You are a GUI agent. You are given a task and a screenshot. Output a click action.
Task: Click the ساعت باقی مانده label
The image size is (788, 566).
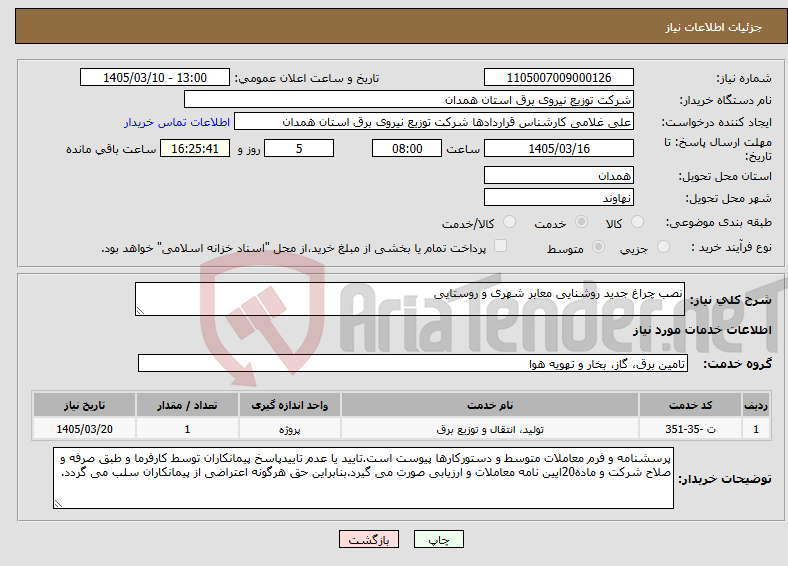click(111, 149)
